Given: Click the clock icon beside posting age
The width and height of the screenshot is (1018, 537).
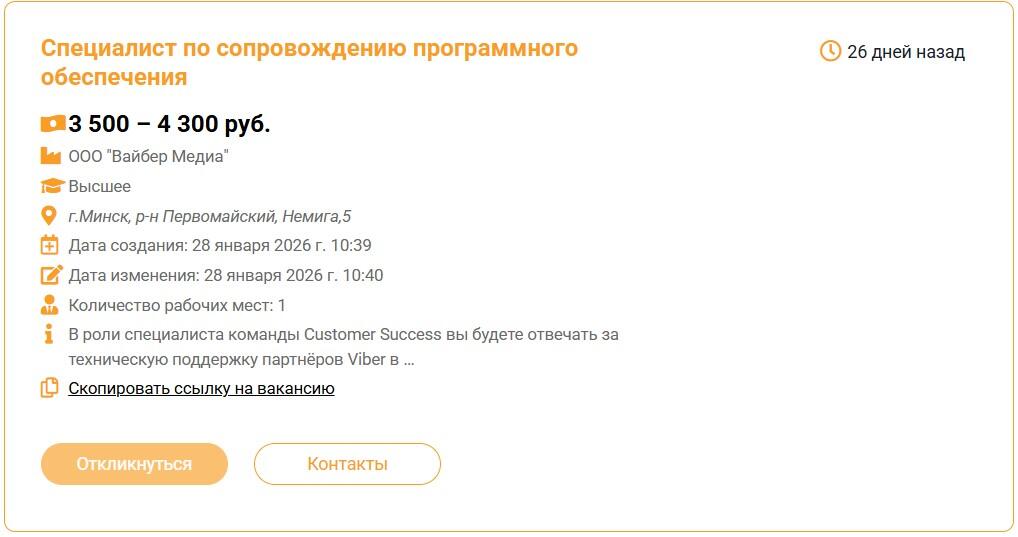Looking at the screenshot, I should [x=830, y=51].
